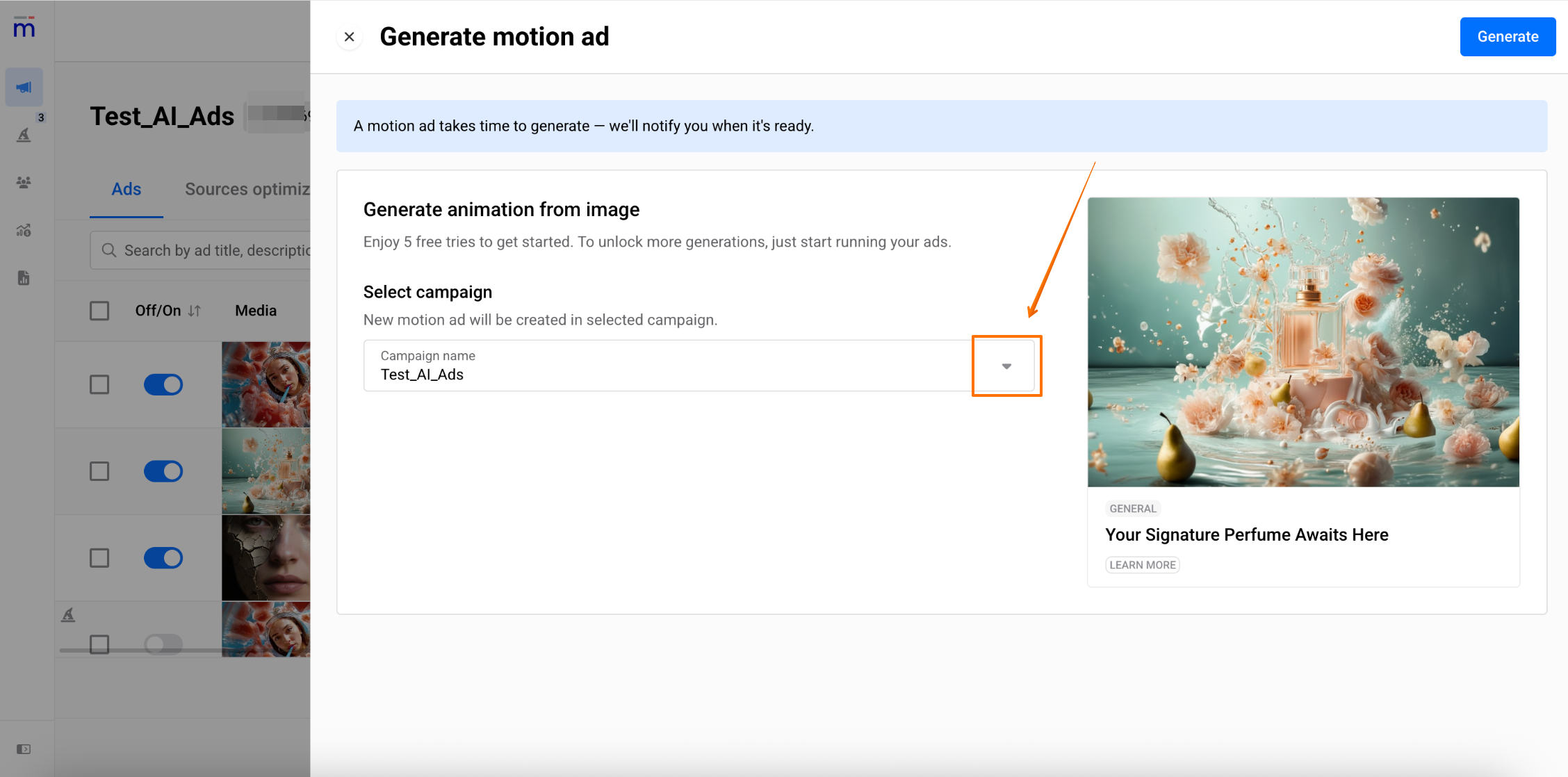The width and height of the screenshot is (1568, 777).
Task: Toggle the third ad's on/off switch
Action: coord(163,558)
